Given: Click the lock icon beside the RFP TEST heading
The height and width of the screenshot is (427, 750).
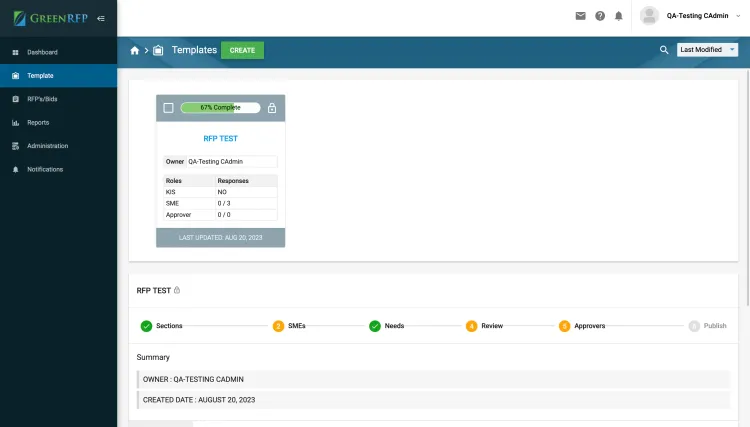Looking at the screenshot, I should [x=177, y=290].
